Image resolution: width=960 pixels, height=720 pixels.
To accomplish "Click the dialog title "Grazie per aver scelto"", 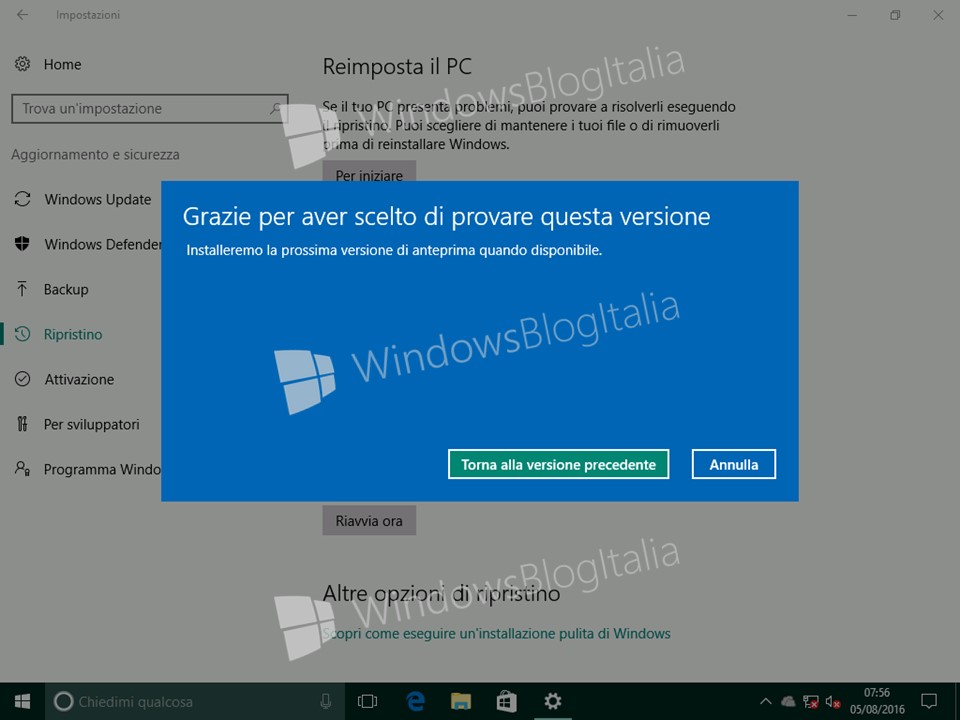I will [447, 217].
